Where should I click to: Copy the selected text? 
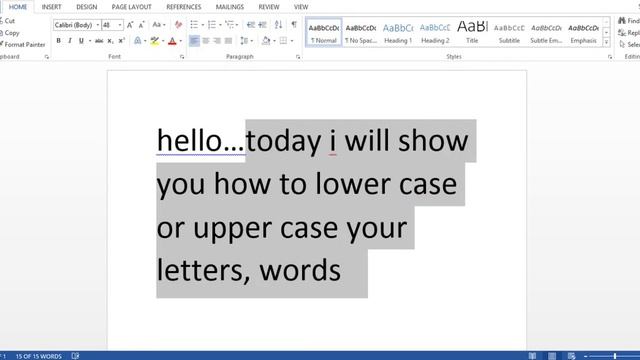coord(9,33)
